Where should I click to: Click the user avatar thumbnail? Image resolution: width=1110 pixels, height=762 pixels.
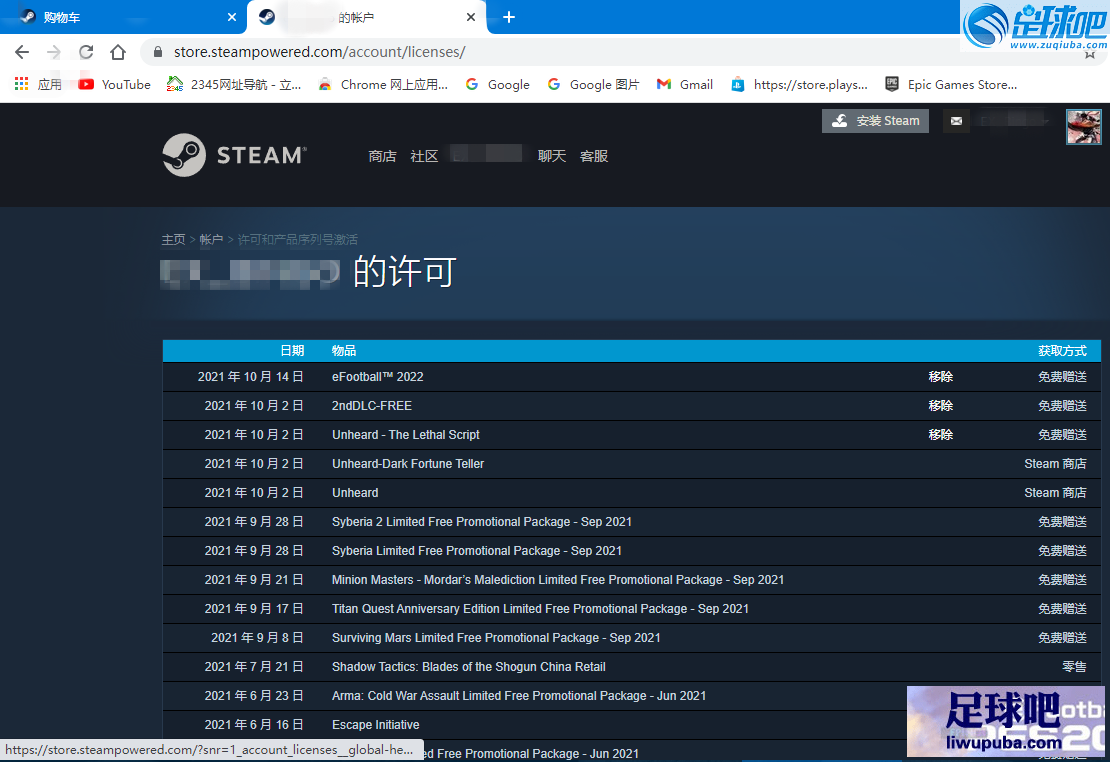click(x=1084, y=127)
